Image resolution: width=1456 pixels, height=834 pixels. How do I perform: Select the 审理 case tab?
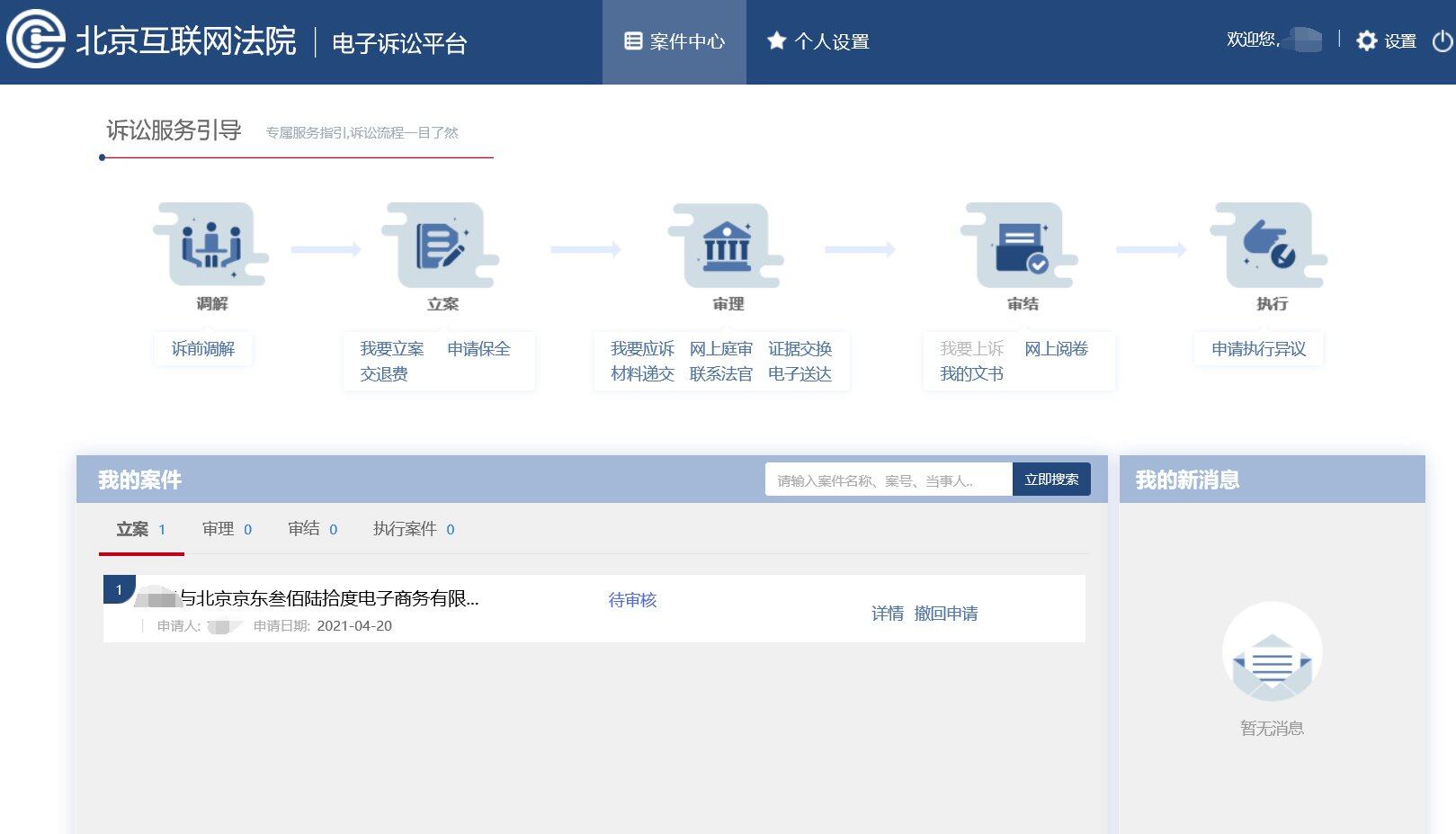tap(227, 530)
